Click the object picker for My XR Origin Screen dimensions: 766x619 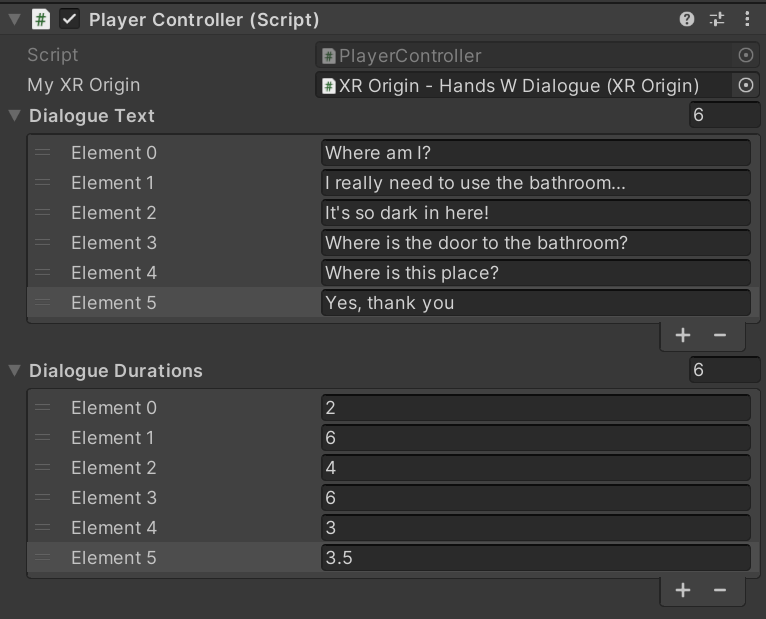(745, 86)
